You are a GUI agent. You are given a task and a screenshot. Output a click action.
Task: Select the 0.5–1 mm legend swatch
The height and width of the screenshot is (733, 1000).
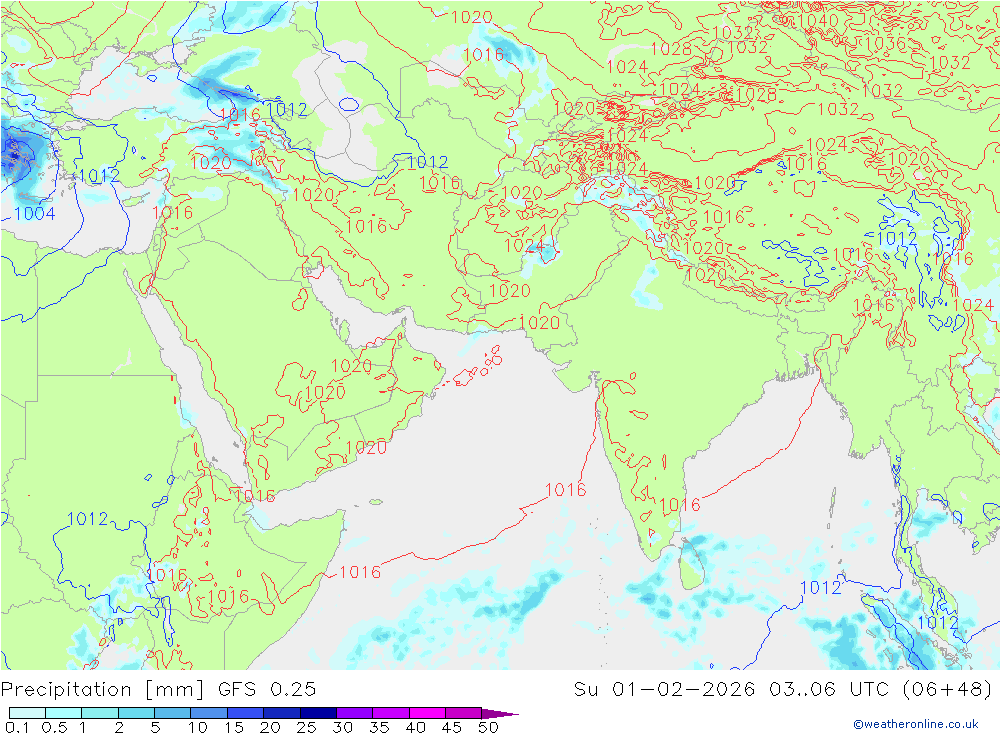pyautogui.click(x=64, y=713)
